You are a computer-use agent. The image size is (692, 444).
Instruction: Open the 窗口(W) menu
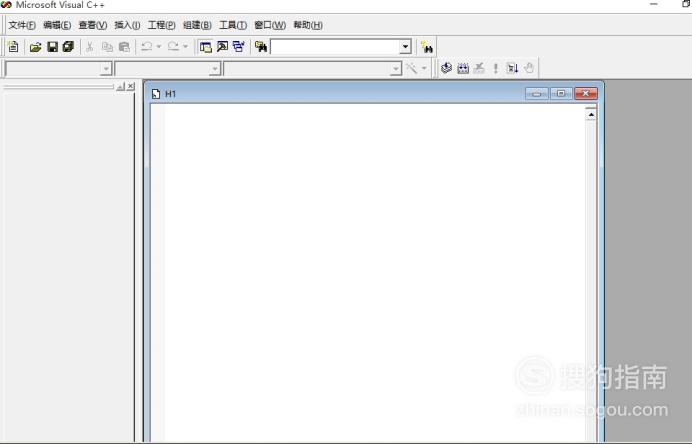point(270,25)
